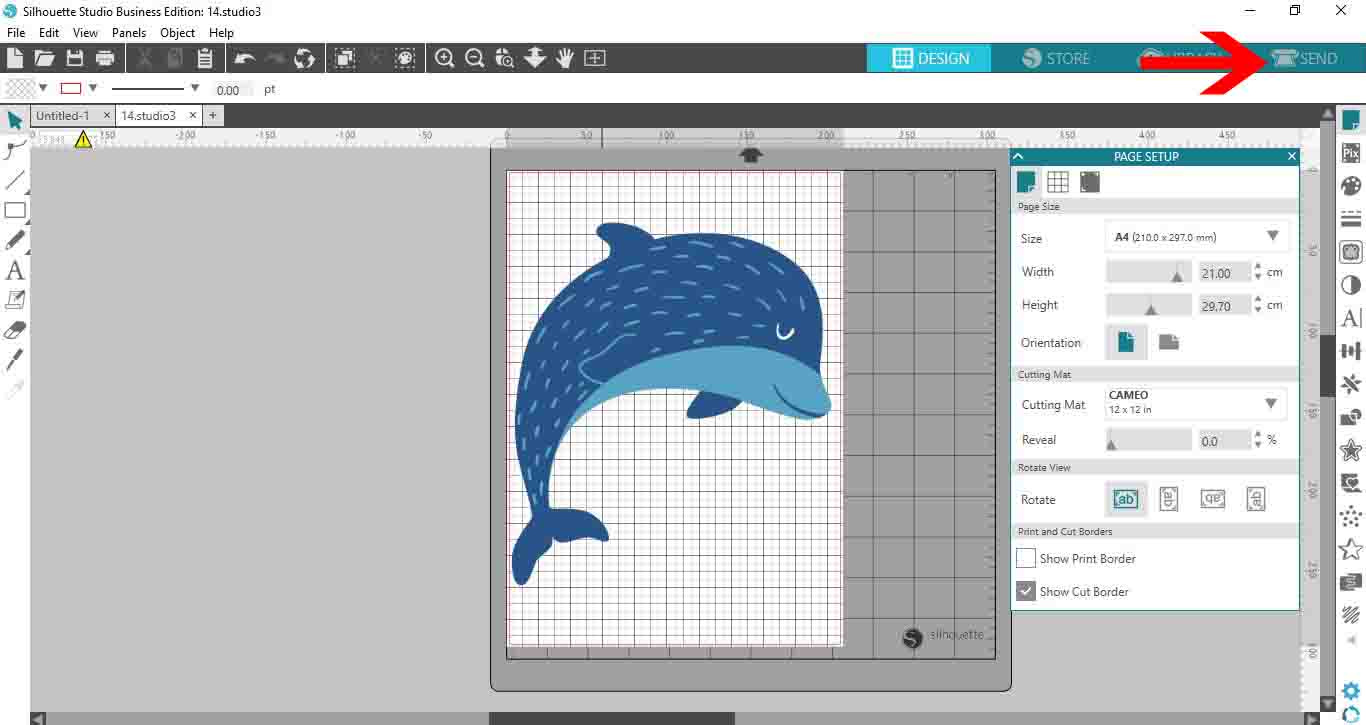Add a new document tab
This screenshot has width=1366, height=725.
pyautogui.click(x=213, y=116)
